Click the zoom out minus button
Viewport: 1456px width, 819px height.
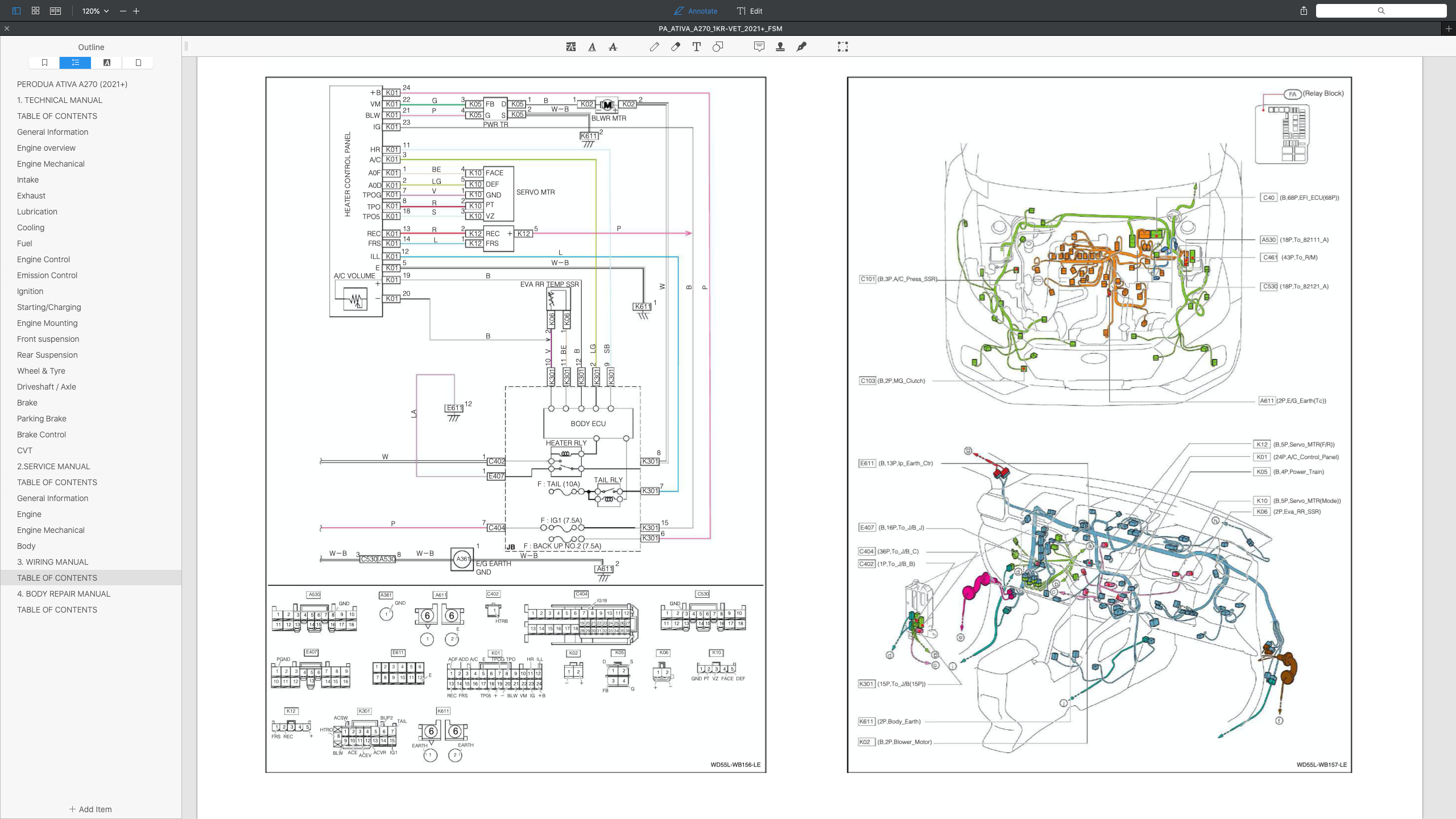123,11
